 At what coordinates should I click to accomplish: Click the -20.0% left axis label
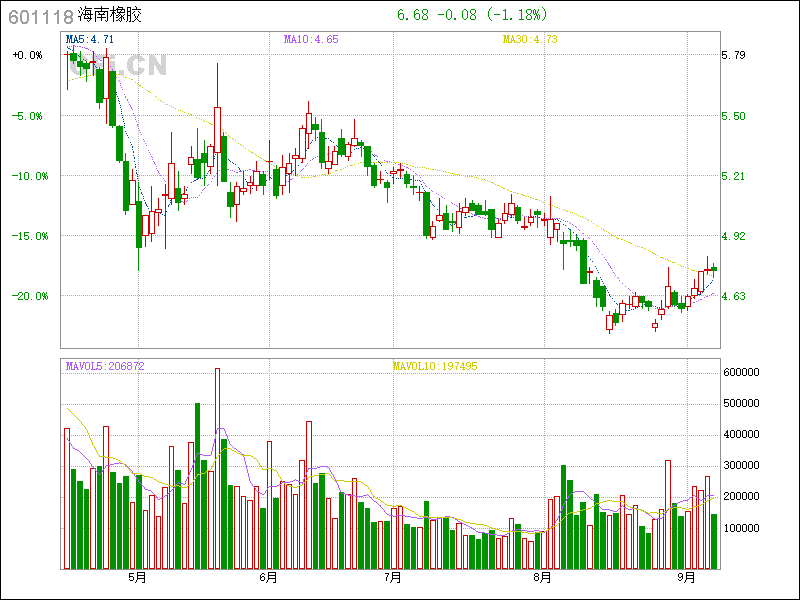[27, 296]
